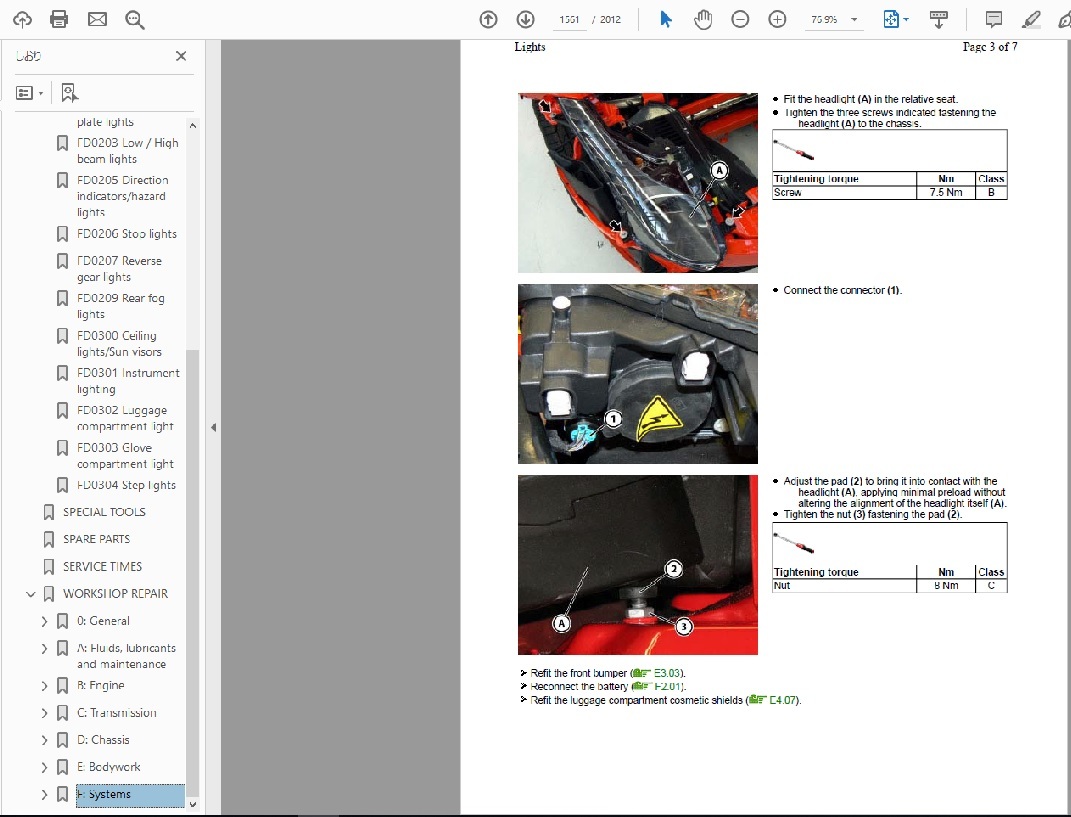Expand the B: Engine bookmark
The image size is (1071, 817).
44,686
